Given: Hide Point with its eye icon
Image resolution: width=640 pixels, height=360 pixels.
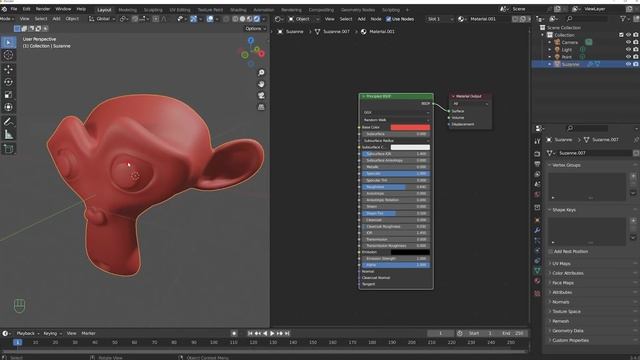Looking at the screenshot, I should pyautogui.click(x=629, y=57).
